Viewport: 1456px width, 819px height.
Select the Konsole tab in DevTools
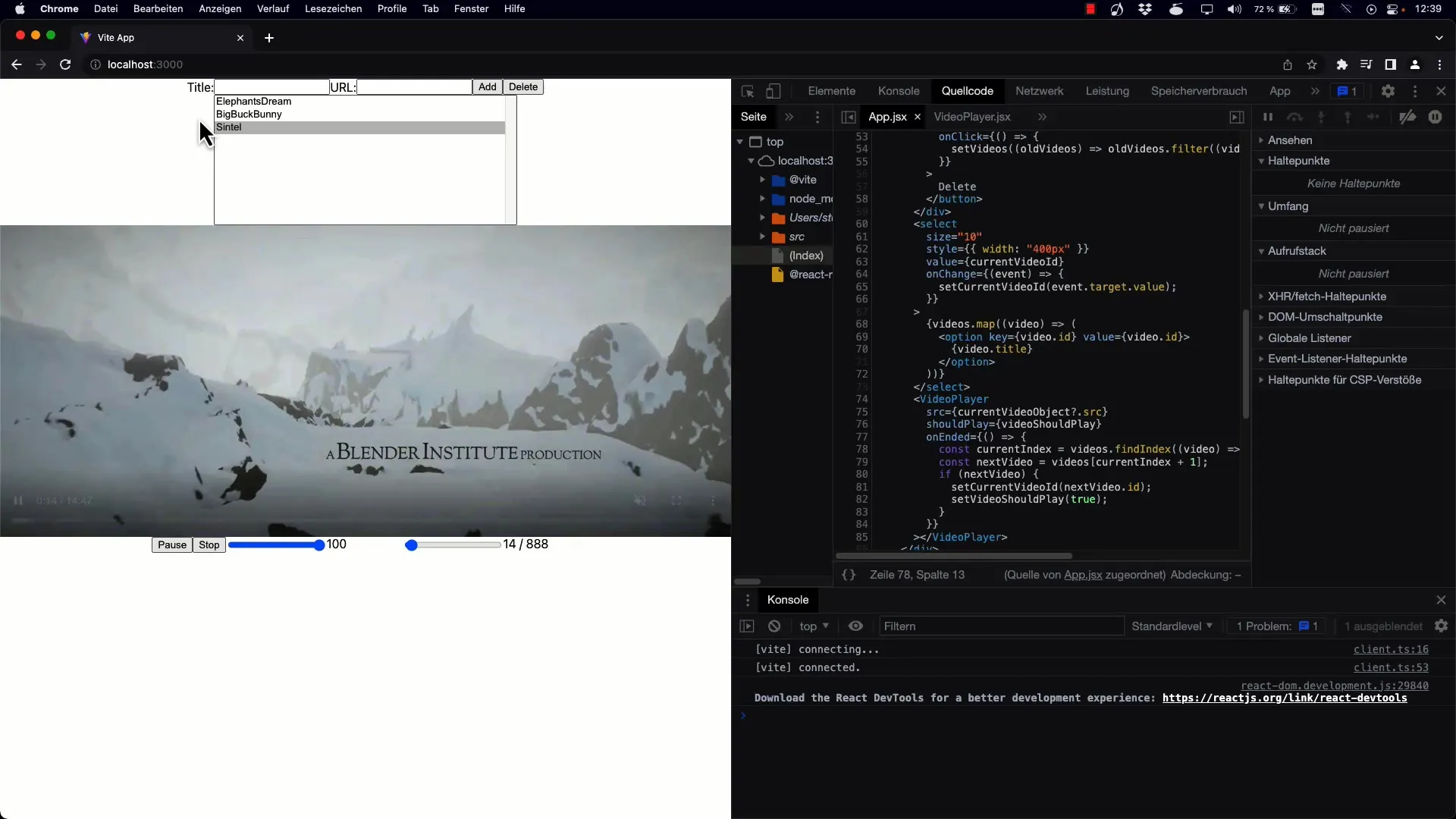(898, 91)
